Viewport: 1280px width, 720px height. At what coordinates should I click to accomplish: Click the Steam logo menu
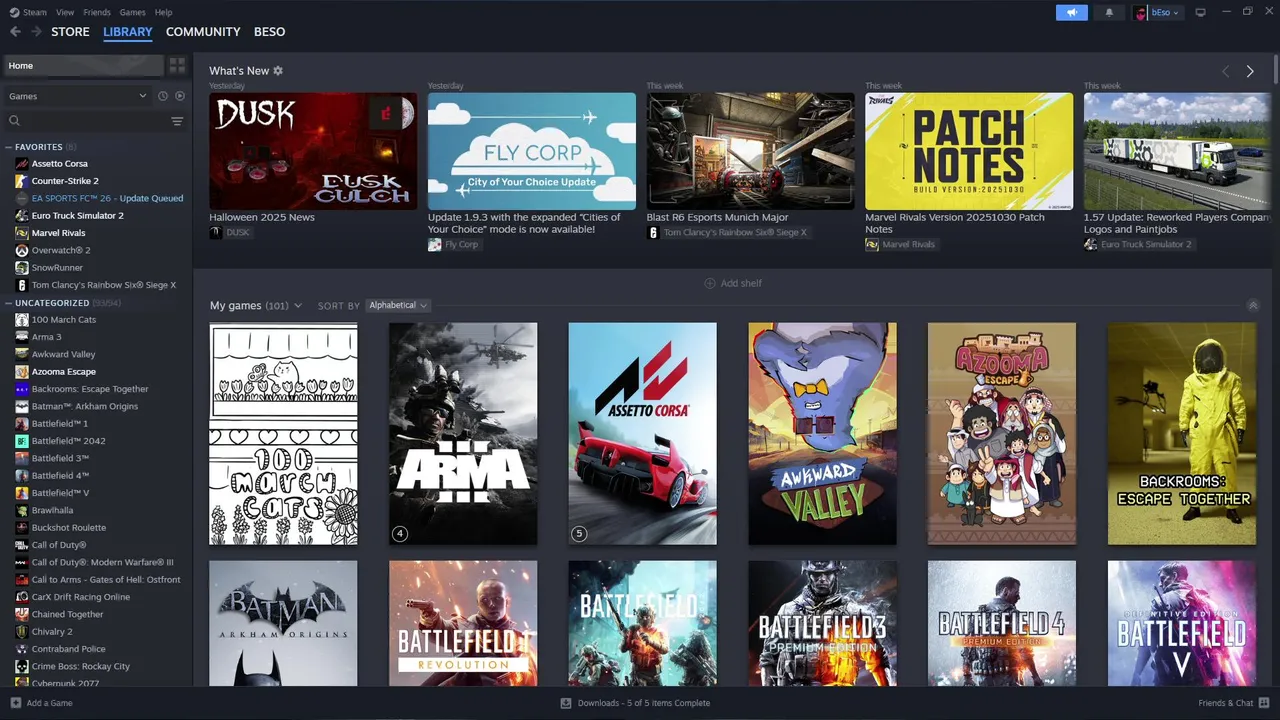[x=15, y=12]
